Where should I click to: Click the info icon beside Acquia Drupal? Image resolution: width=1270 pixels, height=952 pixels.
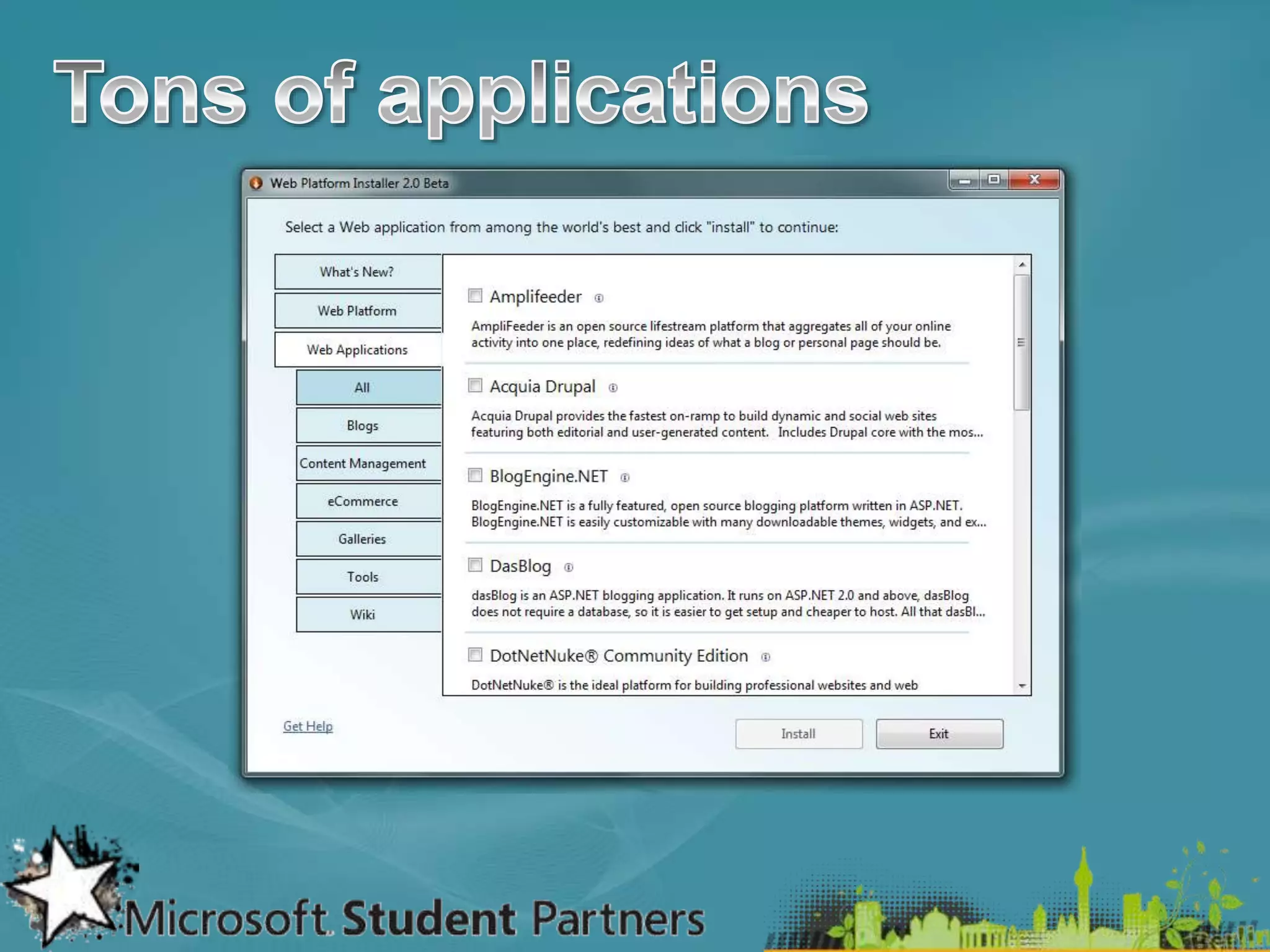point(613,388)
